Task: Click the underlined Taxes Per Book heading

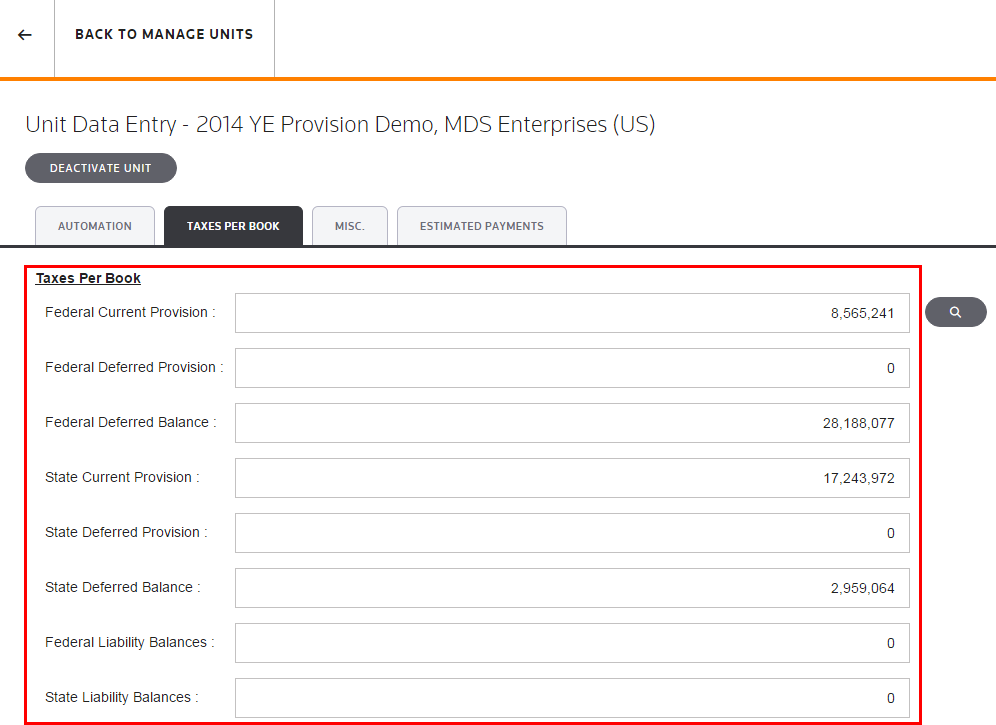Action: (88, 278)
